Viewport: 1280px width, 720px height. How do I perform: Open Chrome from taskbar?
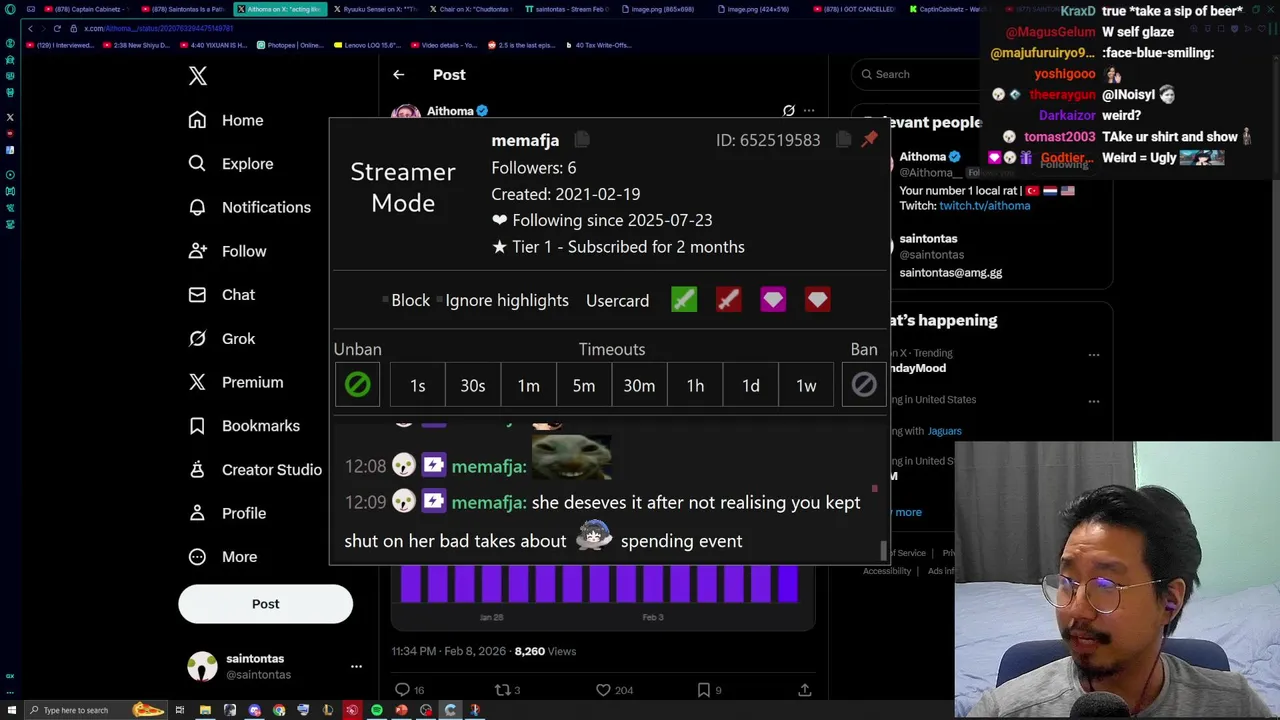tap(279, 710)
